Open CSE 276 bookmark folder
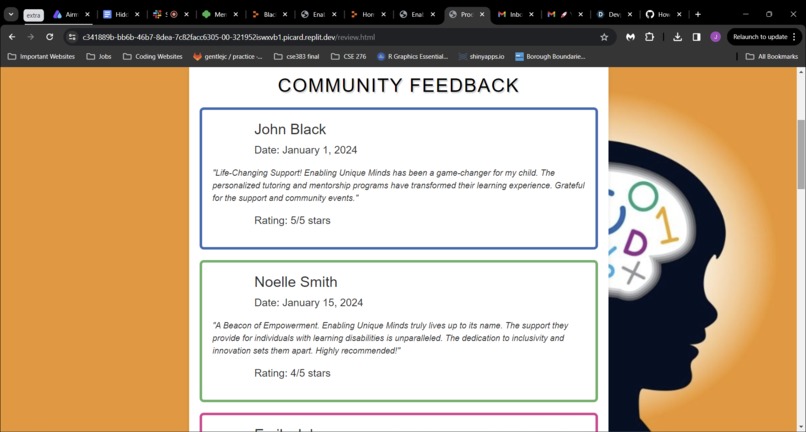The image size is (806, 432). 349,57
